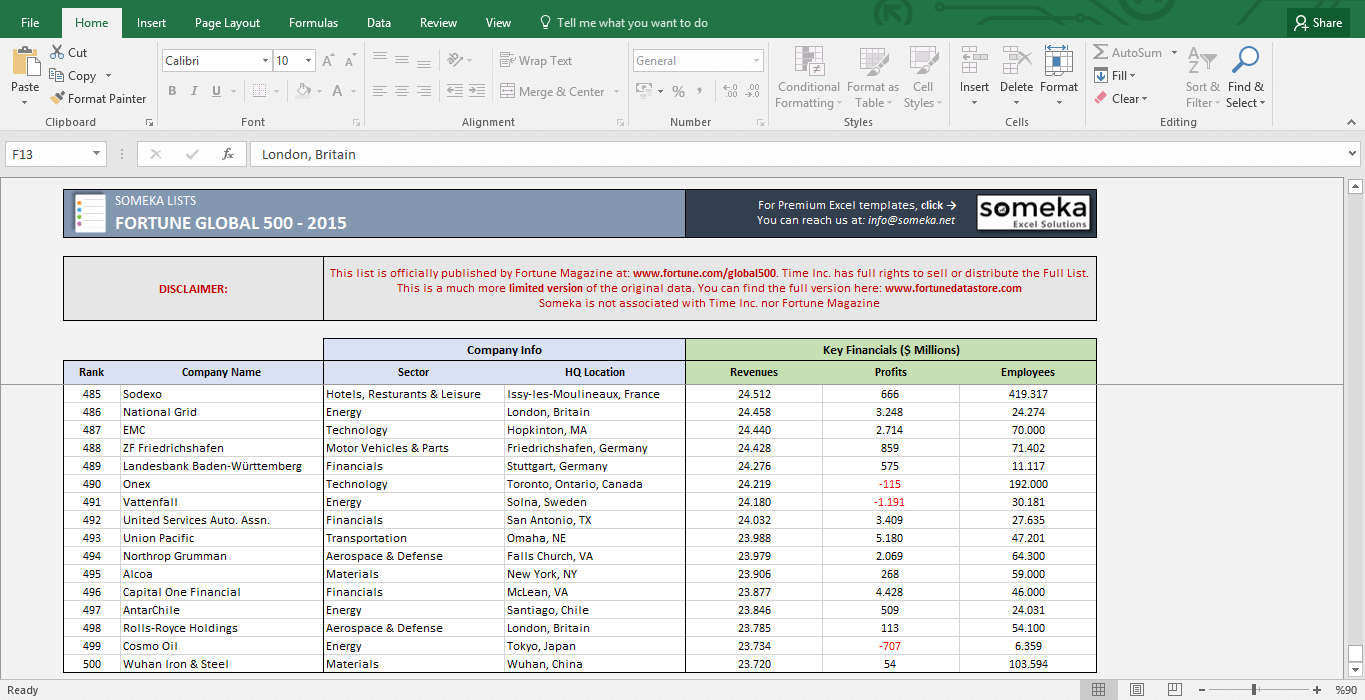
Task: Expand the formula bar
Action: (1353, 154)
